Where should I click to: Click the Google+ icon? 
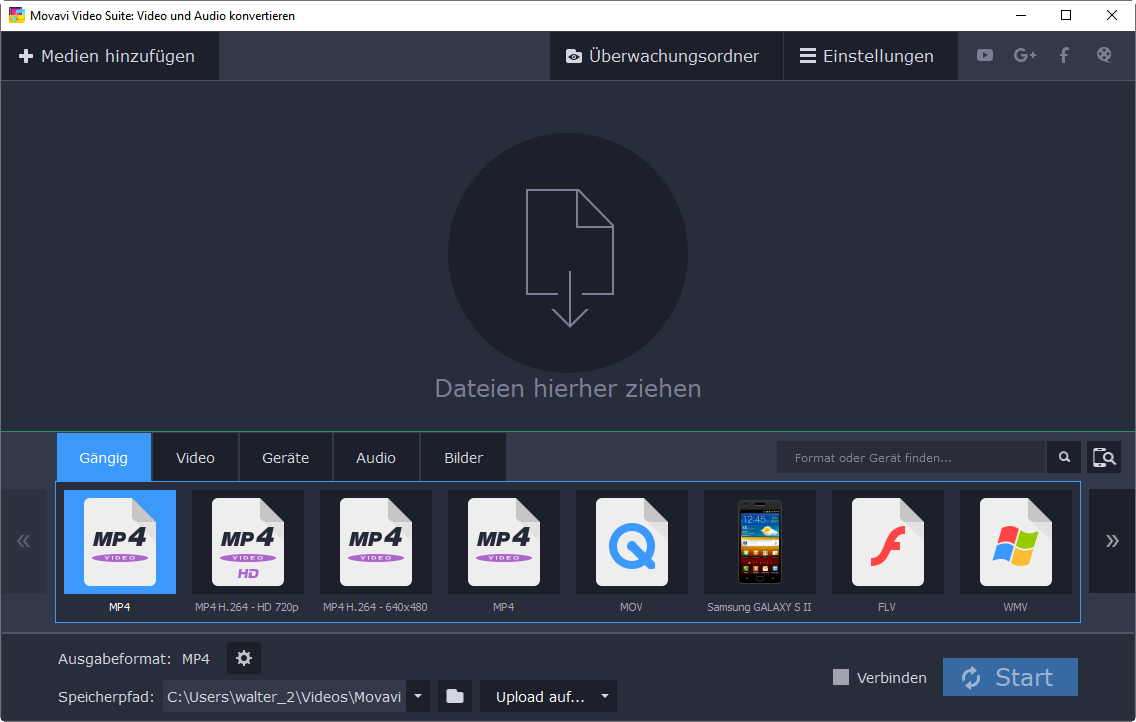[1025, 56]
